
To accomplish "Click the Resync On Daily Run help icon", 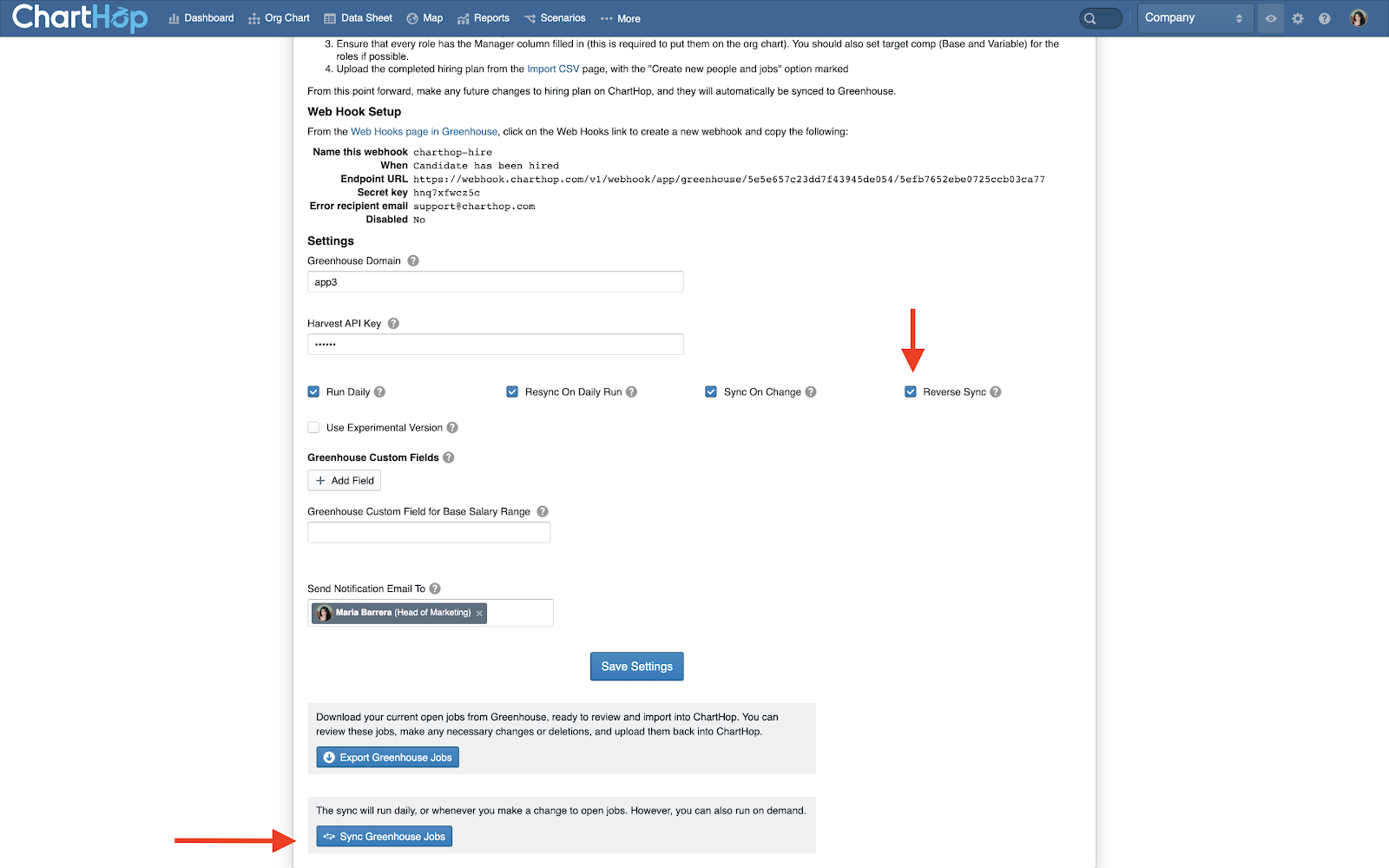I will click(631, 391).
